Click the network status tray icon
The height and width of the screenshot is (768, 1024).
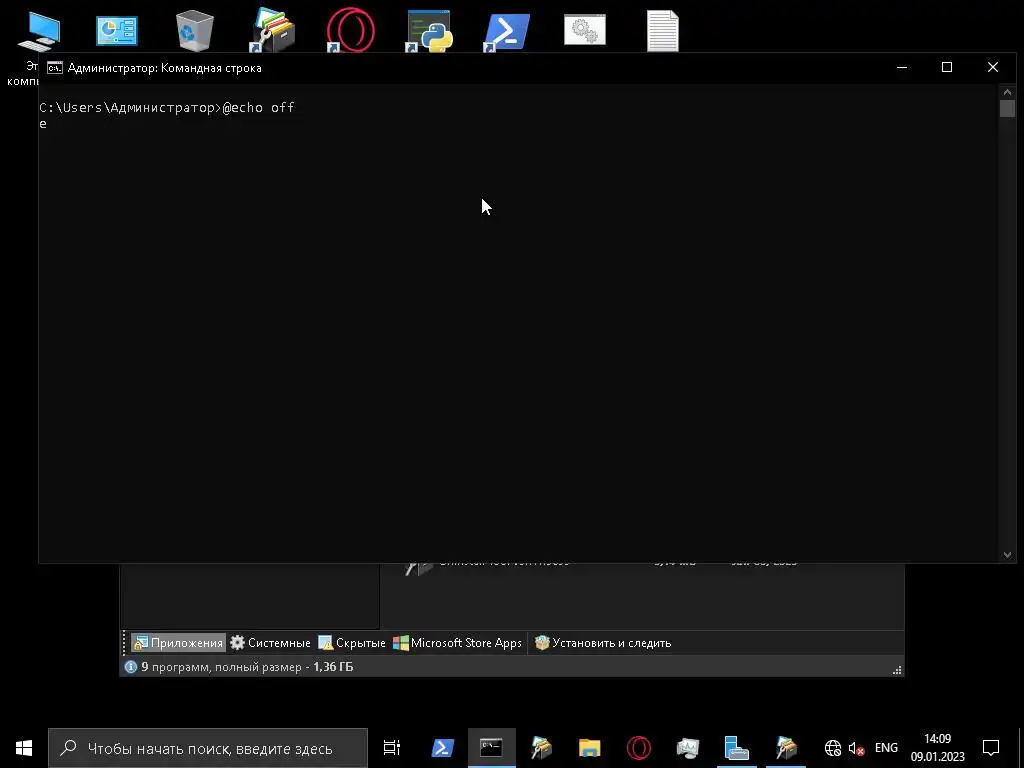tap(833, 748)
